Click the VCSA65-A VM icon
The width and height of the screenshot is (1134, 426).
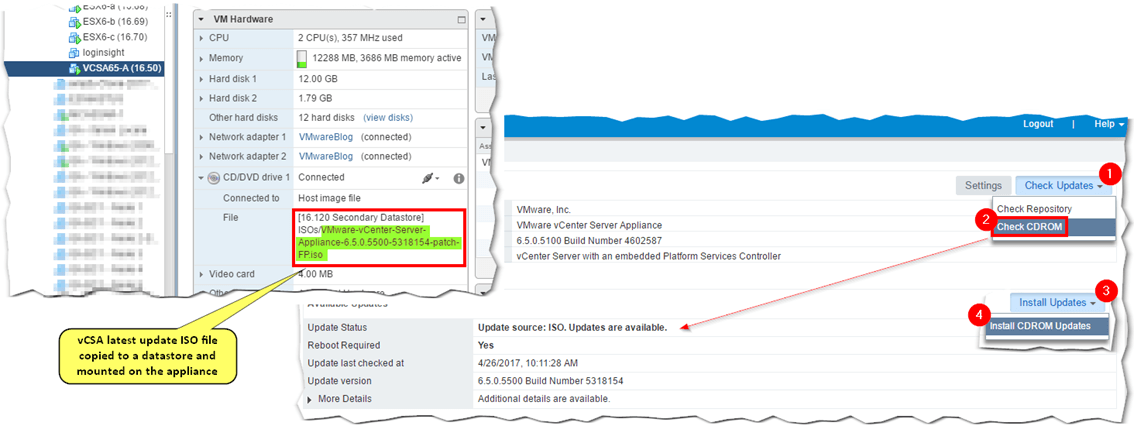point(74,68)
